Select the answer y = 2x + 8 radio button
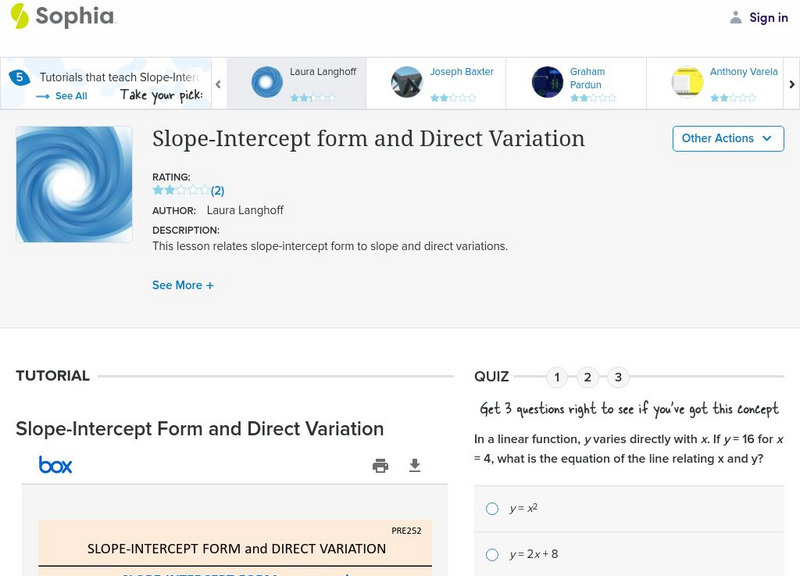800x576 pixels. [x=492, y=554]
